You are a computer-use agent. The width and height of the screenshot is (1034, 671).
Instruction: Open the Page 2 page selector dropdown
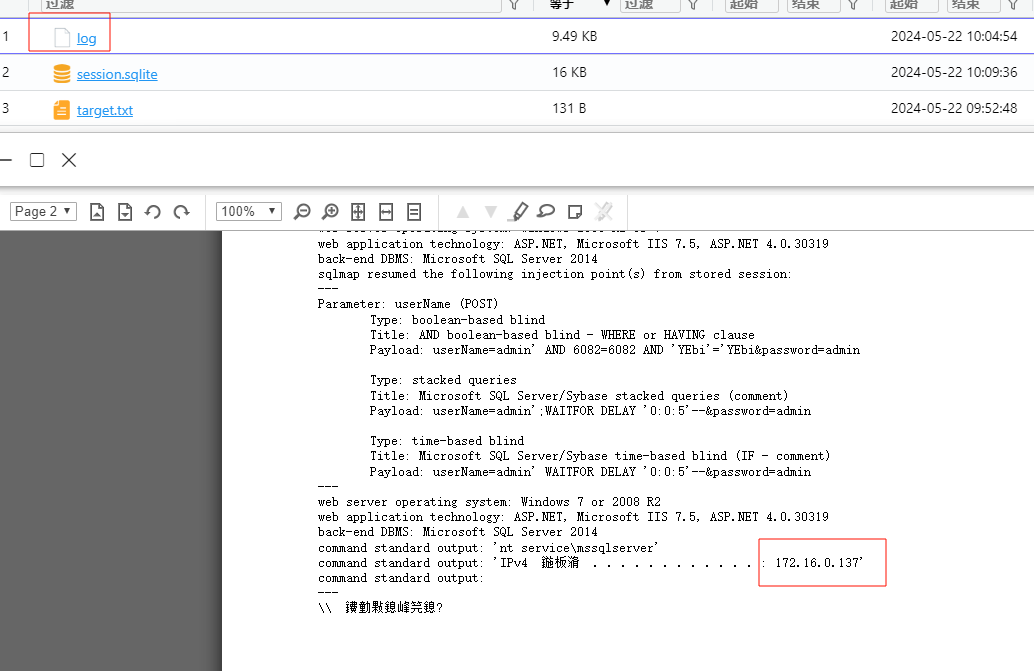click(x=44, y=212)
